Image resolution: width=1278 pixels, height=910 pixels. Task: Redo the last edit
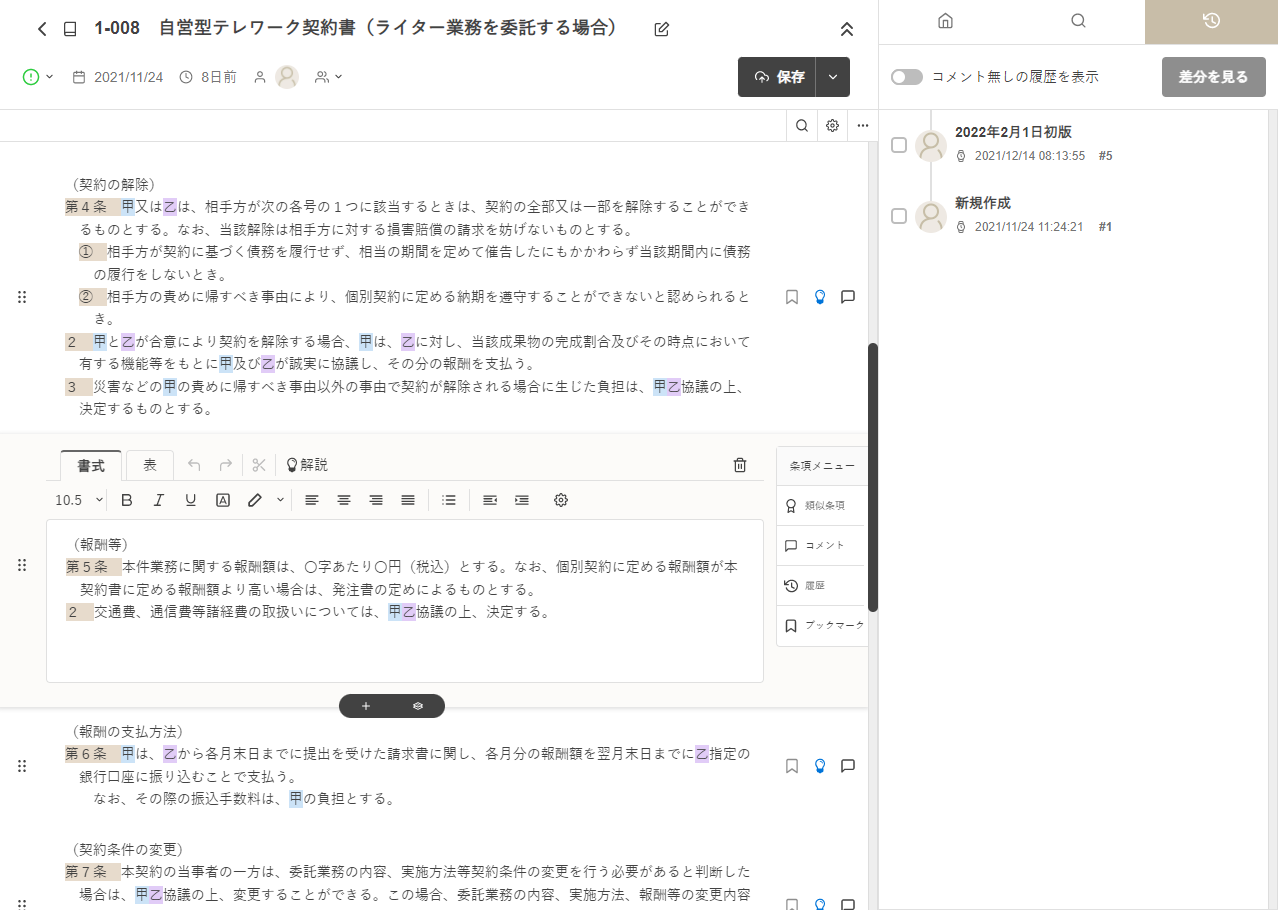tap(226, 465)
